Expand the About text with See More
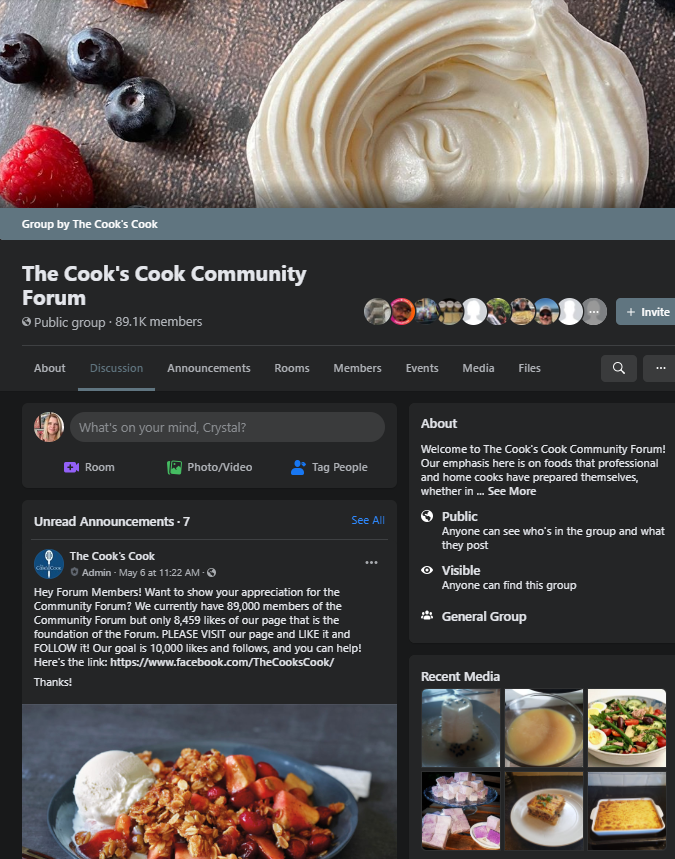The image size is (675, 859). pos(512,491)
